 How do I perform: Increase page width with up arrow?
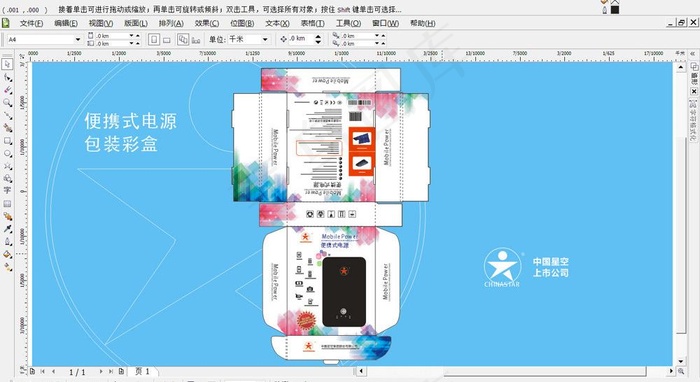(x=138, y=35)
